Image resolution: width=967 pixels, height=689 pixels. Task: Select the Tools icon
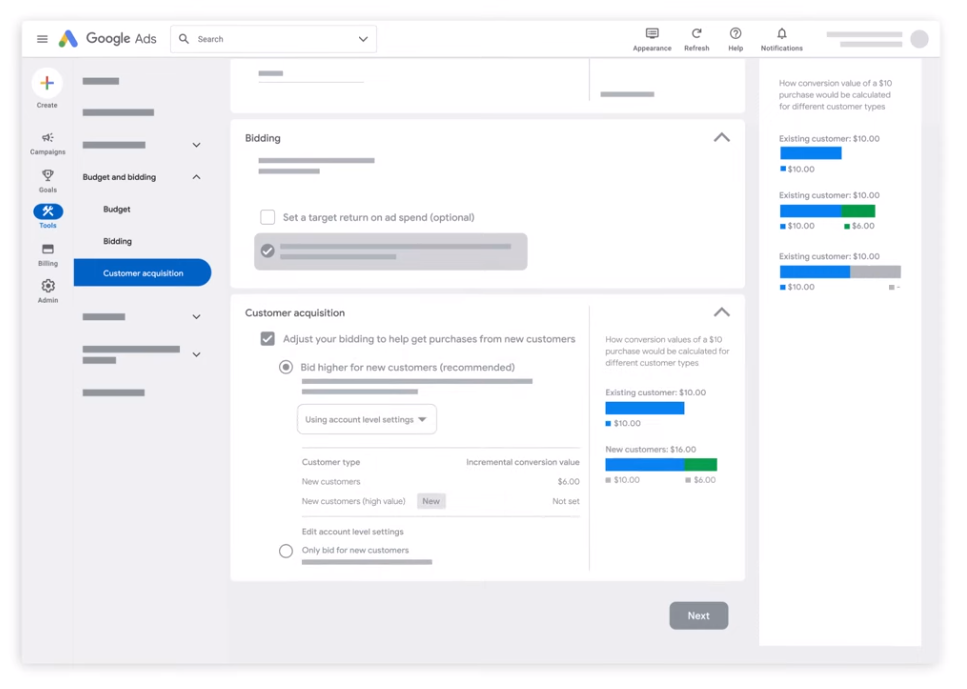[x=47, y=212]
